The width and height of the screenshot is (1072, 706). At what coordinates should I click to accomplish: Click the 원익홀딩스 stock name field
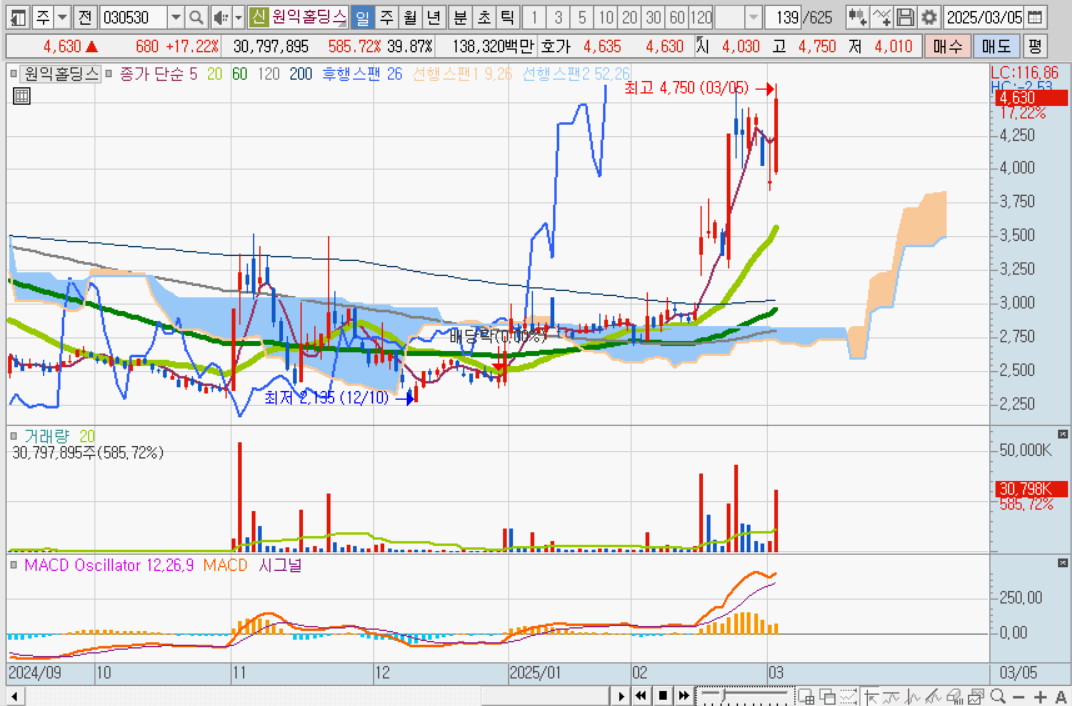click(308, 17)
